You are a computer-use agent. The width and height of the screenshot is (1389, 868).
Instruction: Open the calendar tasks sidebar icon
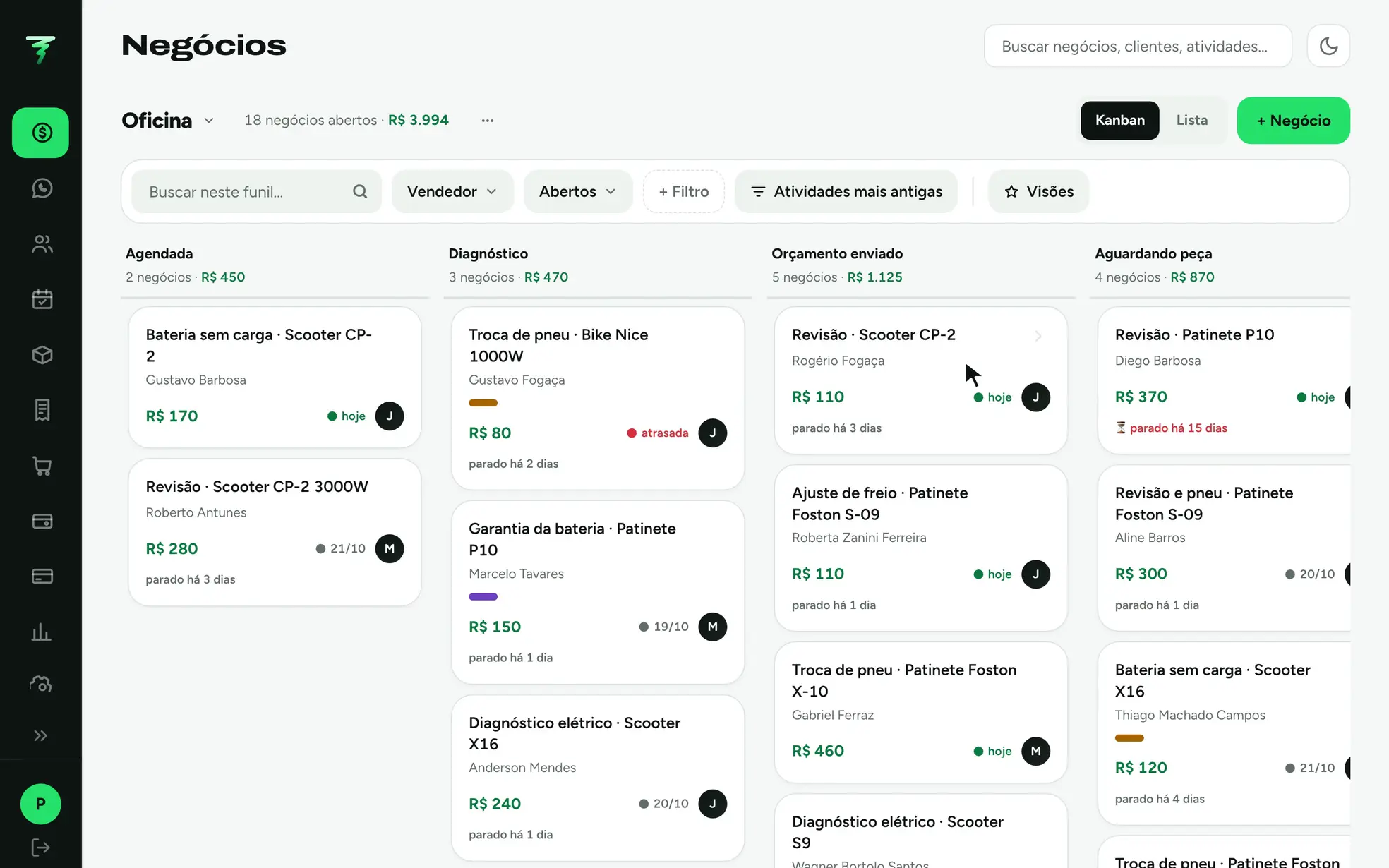tap(42, 299)
